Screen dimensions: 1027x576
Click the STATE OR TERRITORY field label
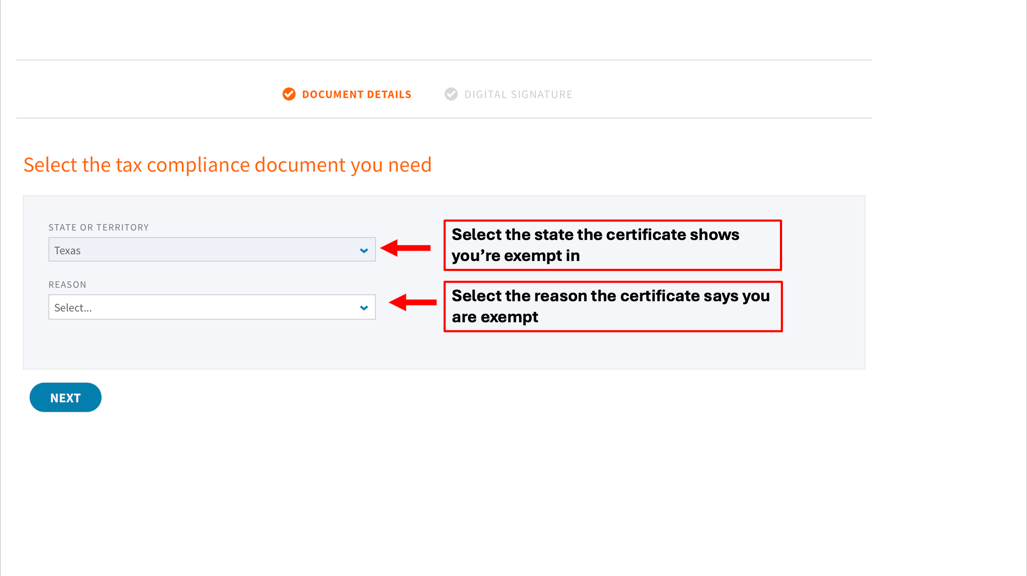coord(99,227)
